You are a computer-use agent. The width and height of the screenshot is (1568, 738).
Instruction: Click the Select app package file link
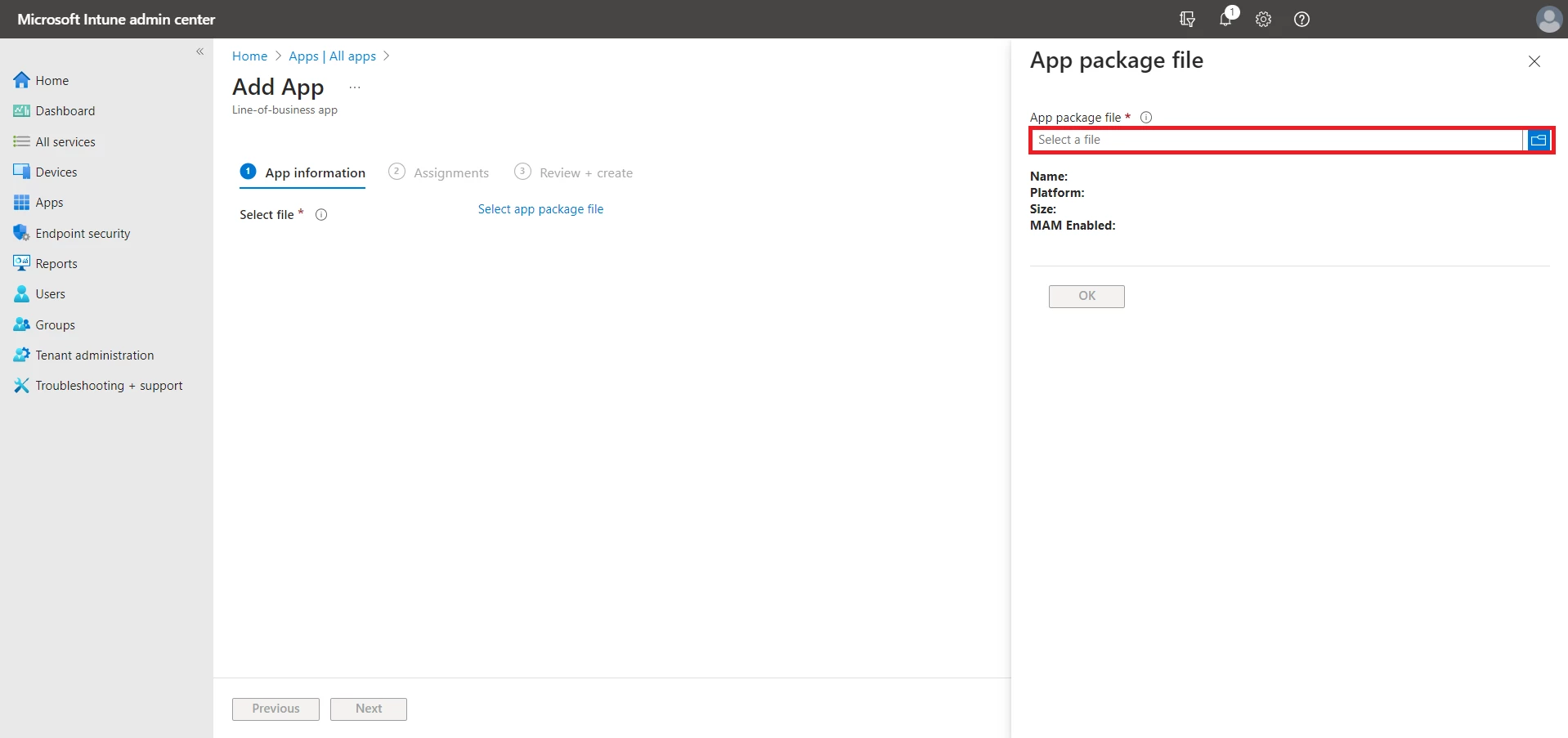click(541, 209)
